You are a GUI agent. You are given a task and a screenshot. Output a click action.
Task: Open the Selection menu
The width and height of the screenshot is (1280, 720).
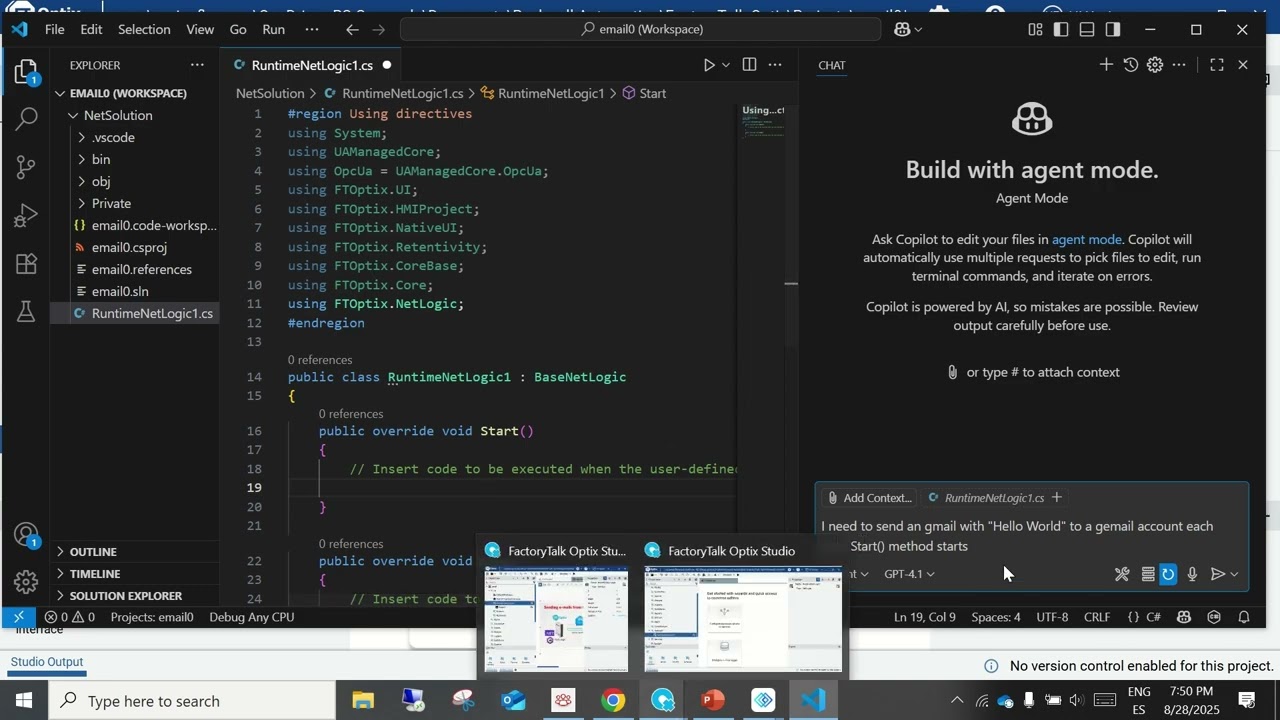point(144,29)
